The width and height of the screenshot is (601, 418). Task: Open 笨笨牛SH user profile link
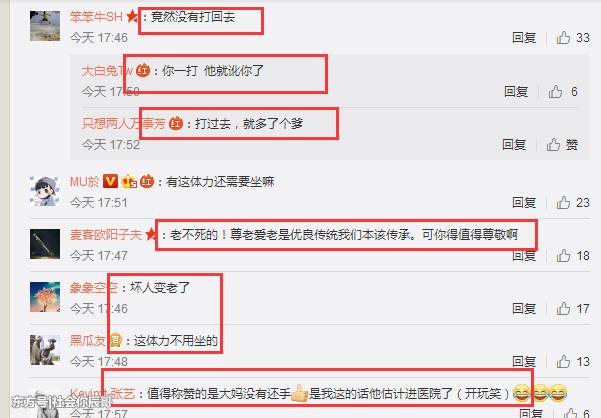96,16
